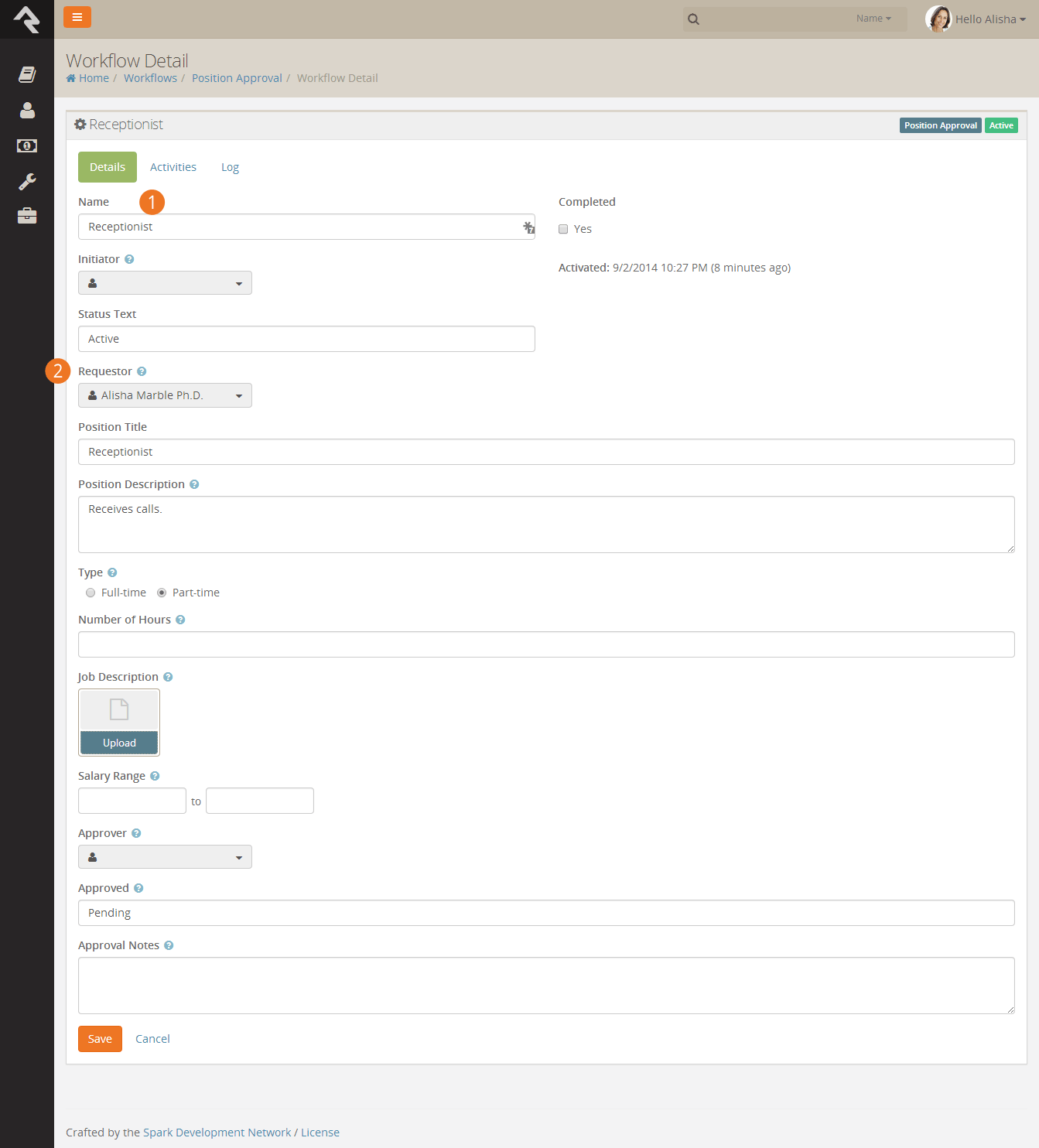Screen dimensions: 1039x1148
Task: Check the Completed Yes checkbox
Action: [x=563, y=229]
